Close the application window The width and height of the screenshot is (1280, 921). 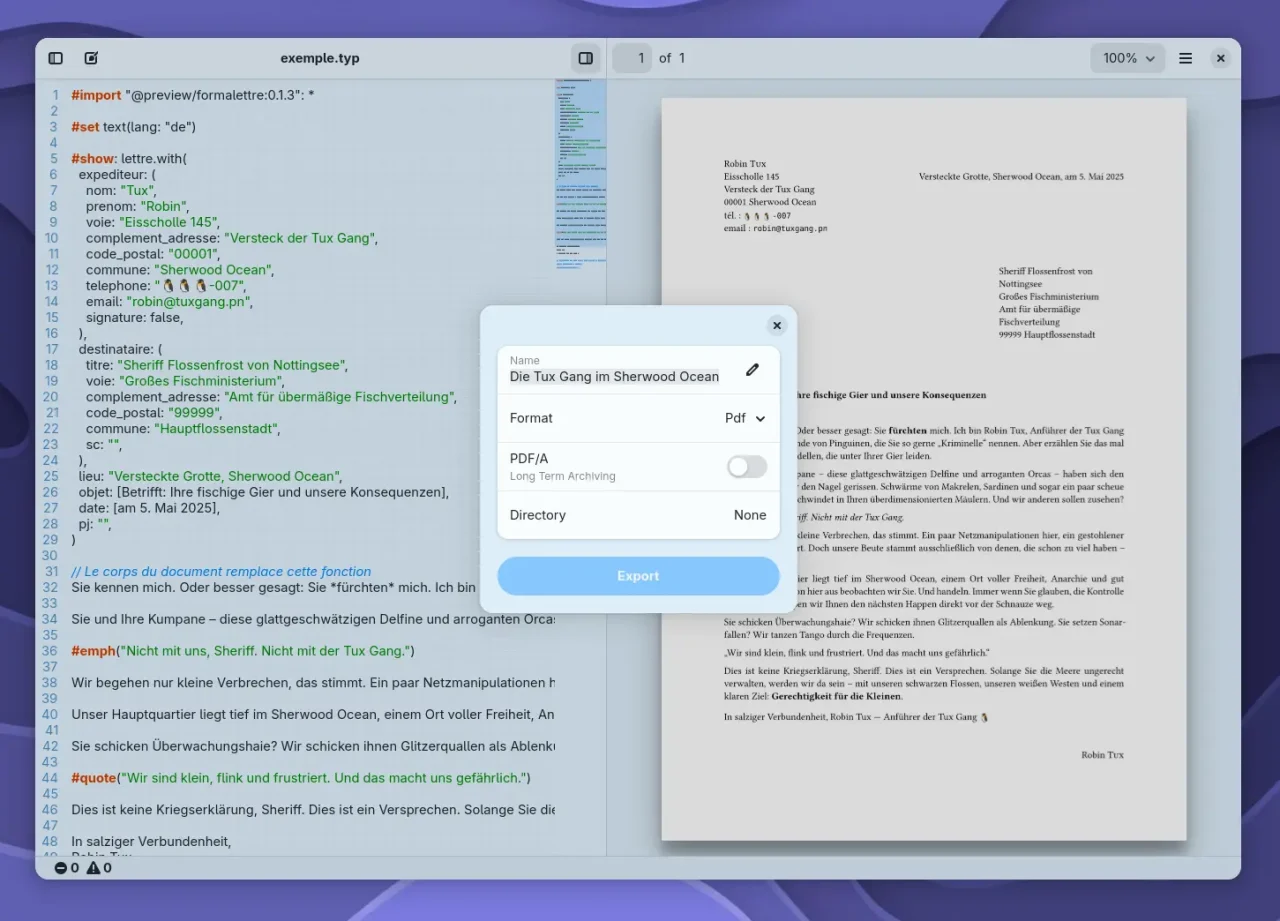1220,58
